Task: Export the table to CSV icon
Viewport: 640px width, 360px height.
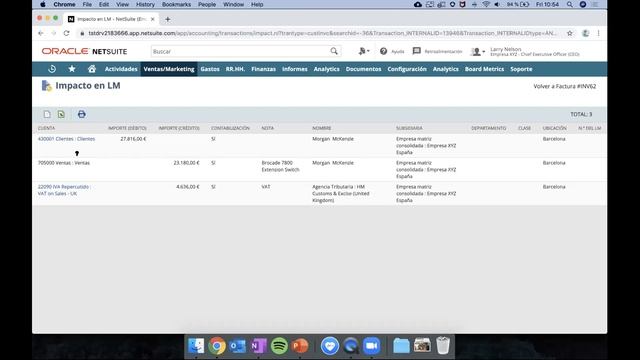Action: tap(47, 114)
